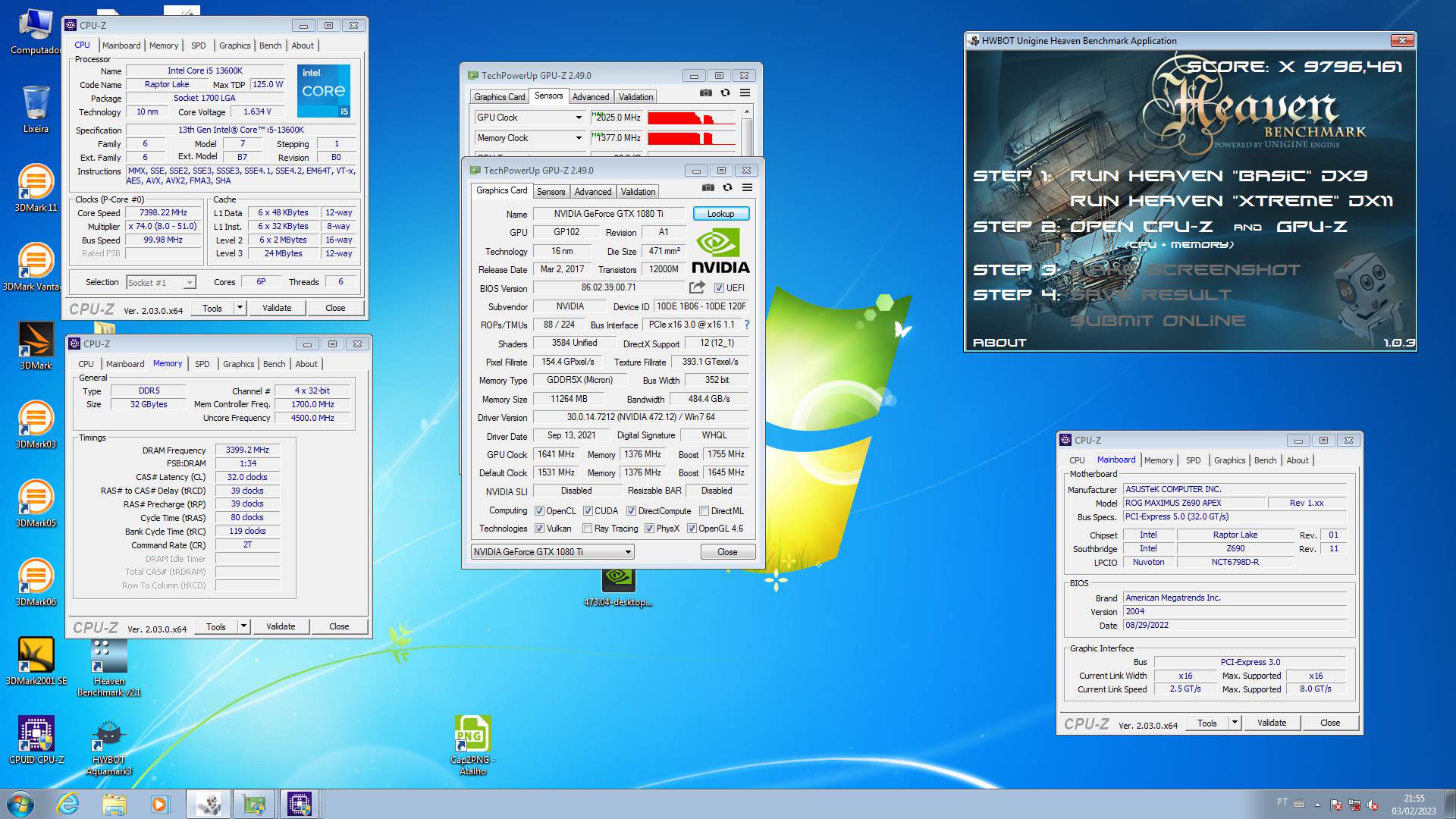Screen dimensions: 1456x819
Task: Click the refresh icon in front GPU-Z window
Action: 727,187
